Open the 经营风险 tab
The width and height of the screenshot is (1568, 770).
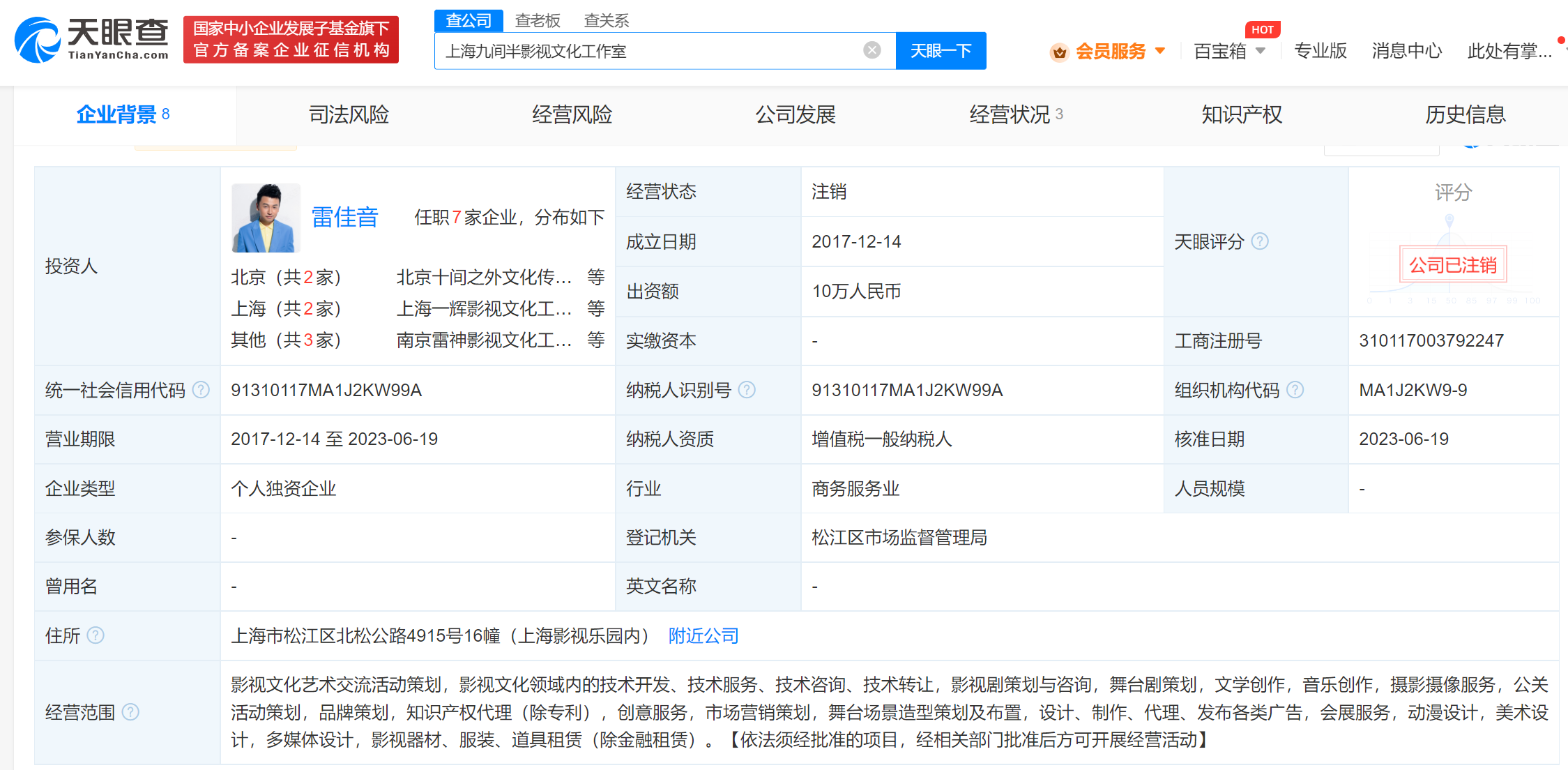tap(572, 114)
